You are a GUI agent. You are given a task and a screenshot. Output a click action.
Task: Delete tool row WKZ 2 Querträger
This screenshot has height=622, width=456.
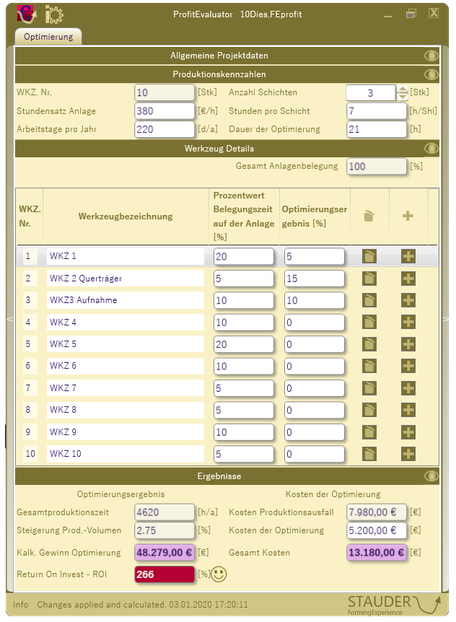tap(369, 278)
